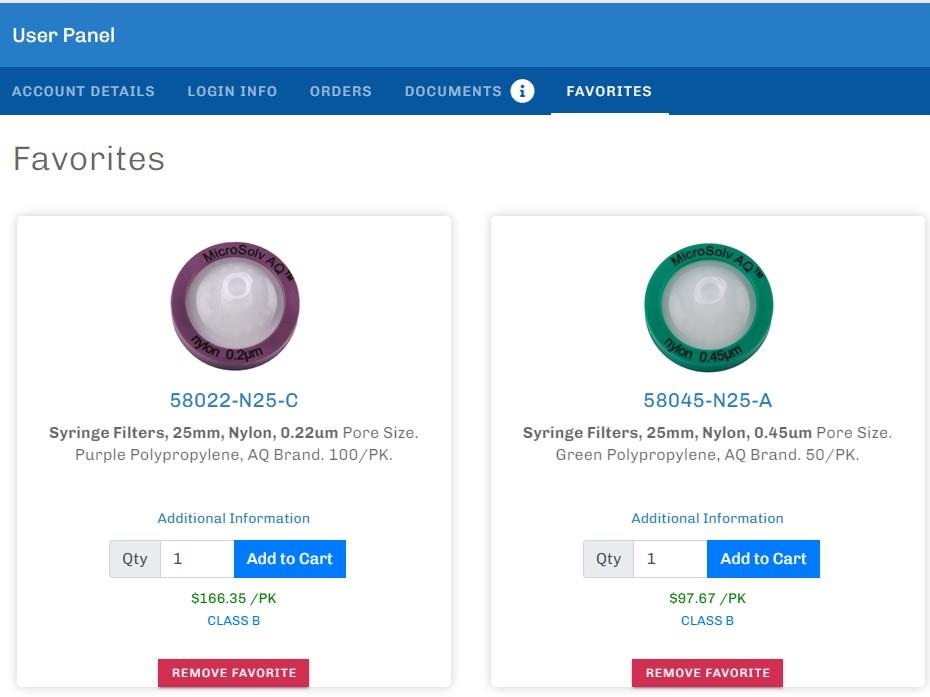Click CLASS B link under $166.35 price
Screen dimensions: 930x697
point(234,621)
